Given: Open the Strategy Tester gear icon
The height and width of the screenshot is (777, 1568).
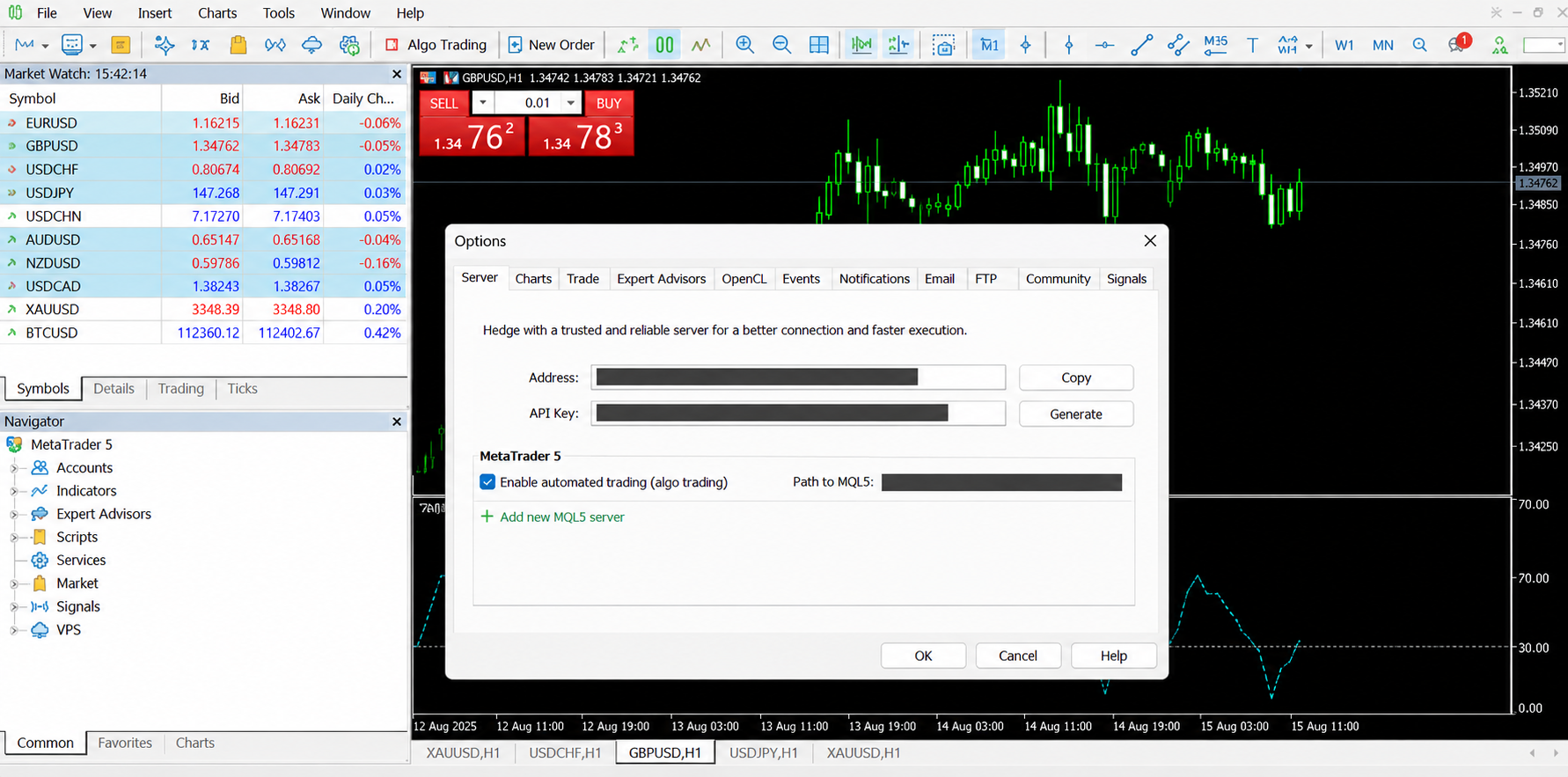Looking at the screenshot, I should click(x=349, y=45).
